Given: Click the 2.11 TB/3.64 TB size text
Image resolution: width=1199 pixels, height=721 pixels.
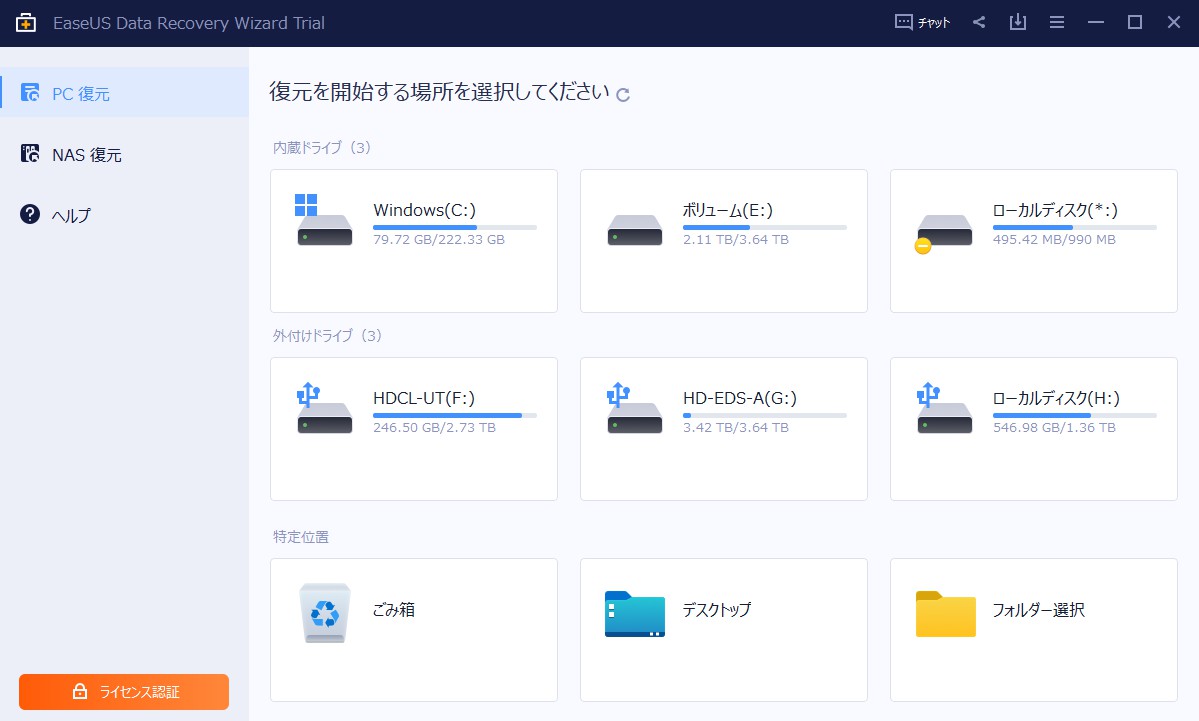Looking at the screenshot, I should (x=736, y=239).
